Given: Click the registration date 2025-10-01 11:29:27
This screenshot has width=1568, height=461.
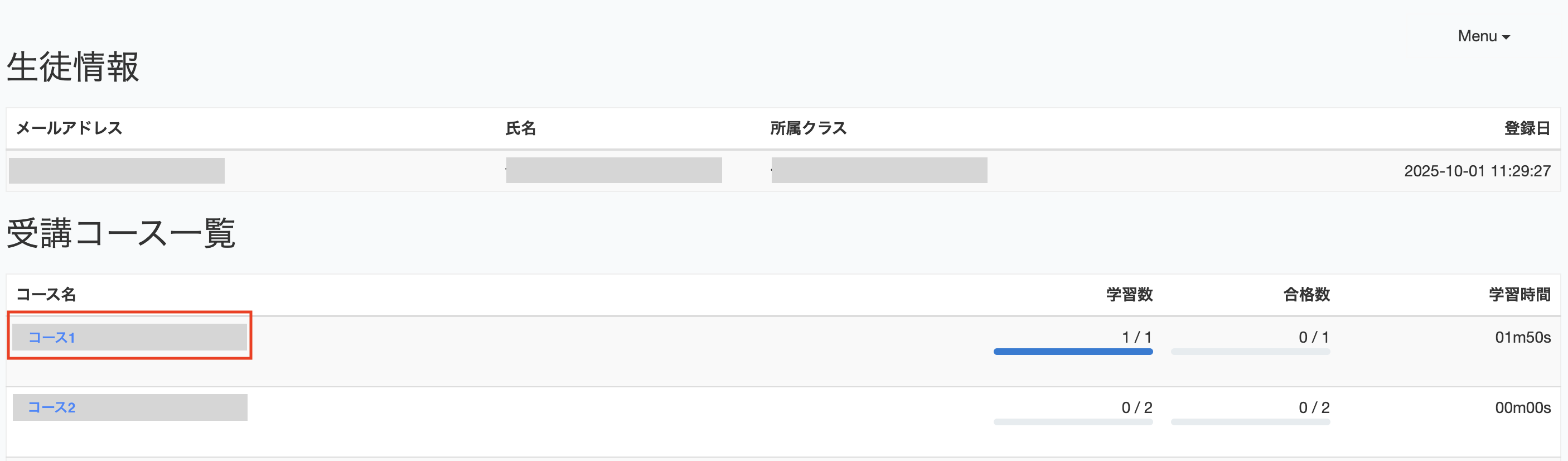Looking at the screenshot, I should click(1477, 171).
